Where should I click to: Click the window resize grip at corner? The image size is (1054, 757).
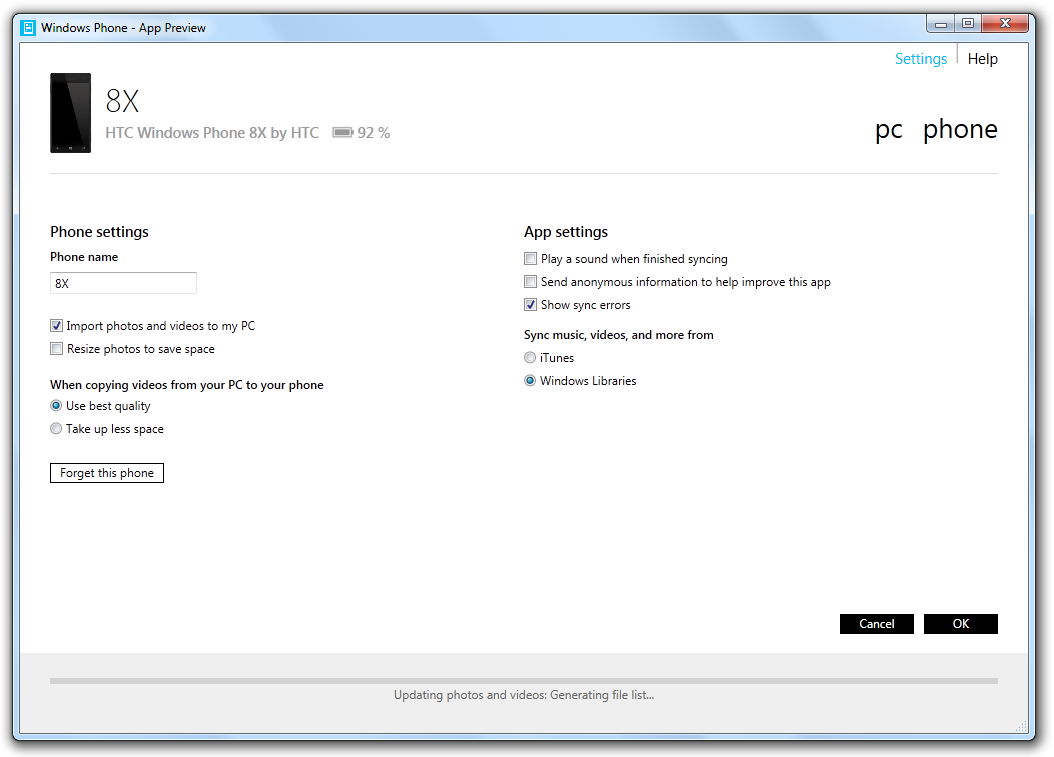(1021, 726)
